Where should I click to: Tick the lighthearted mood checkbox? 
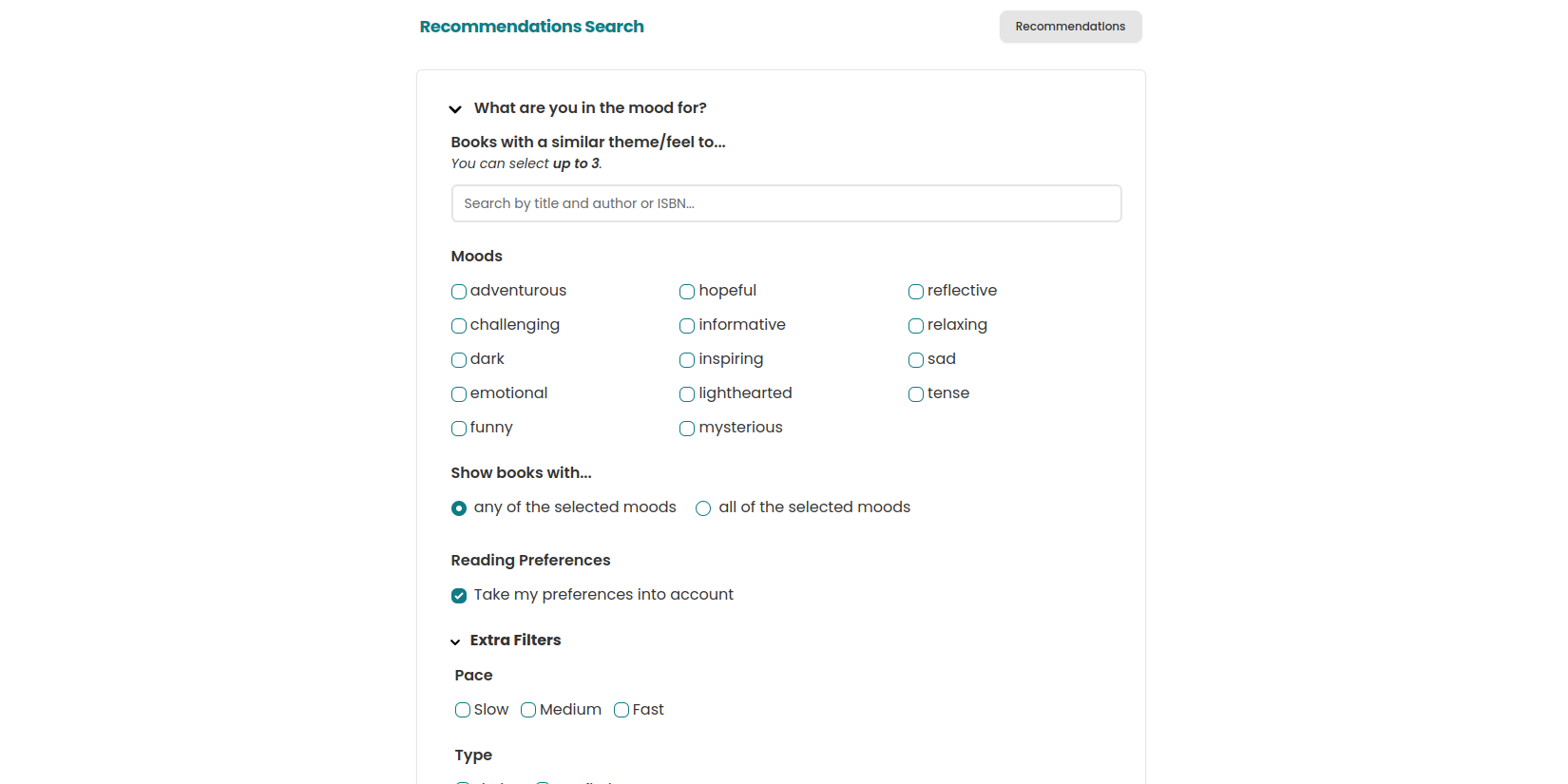coord(687,394)
